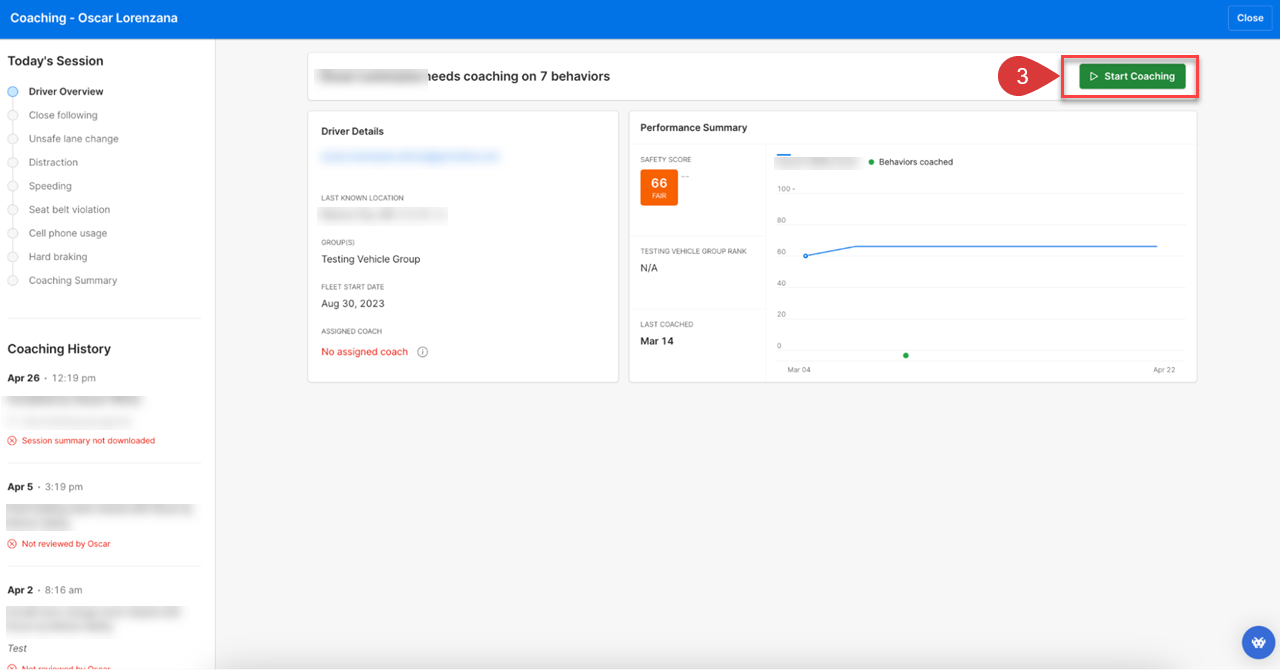This screenshot has height=670, width=1280.
Task: Click error icon beside Session summary not downloaded
Action: point(12,440)
